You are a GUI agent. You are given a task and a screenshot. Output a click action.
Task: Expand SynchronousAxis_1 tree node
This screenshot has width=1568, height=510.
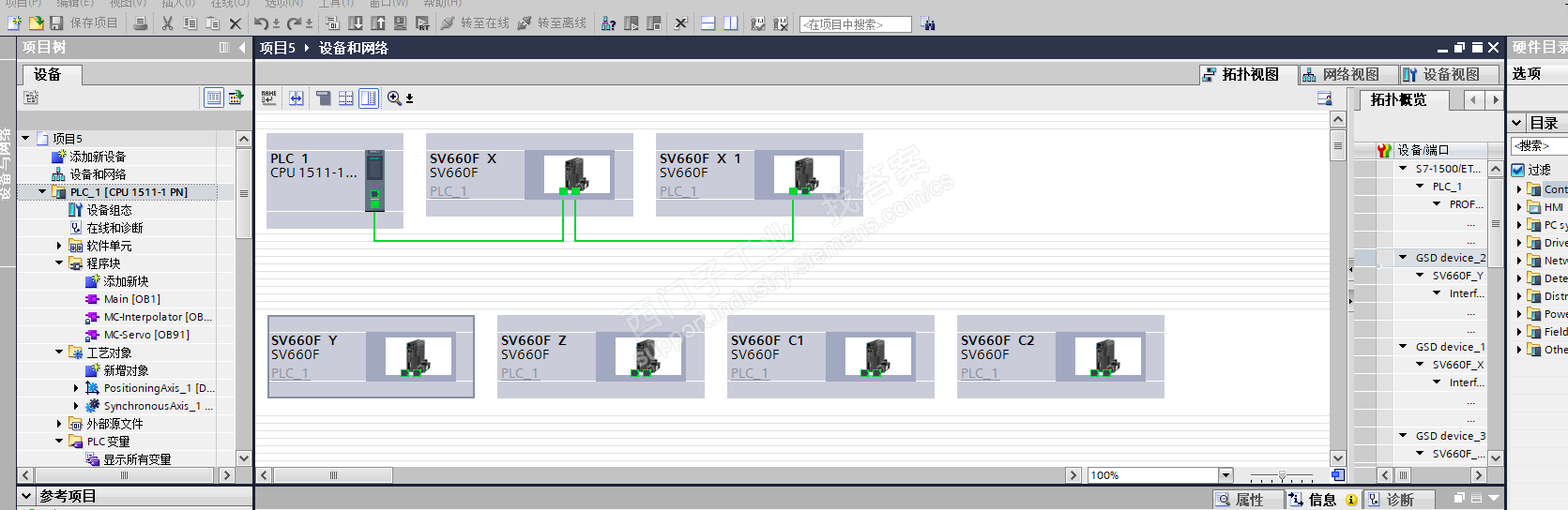coord(76,406)
